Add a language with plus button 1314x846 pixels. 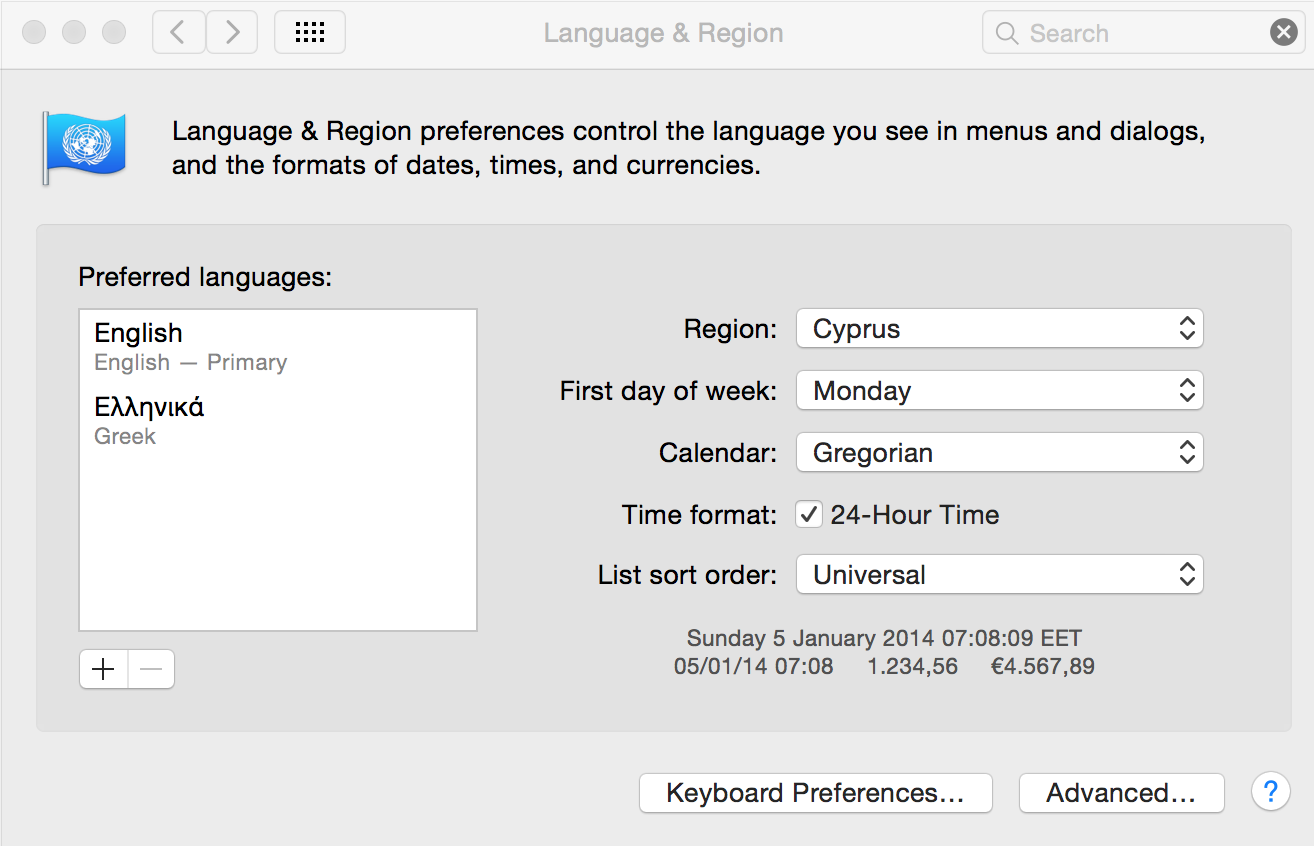tap(103, 669)
